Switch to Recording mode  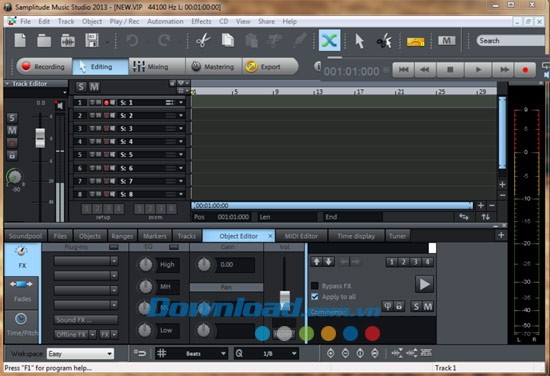pos(44,67)
